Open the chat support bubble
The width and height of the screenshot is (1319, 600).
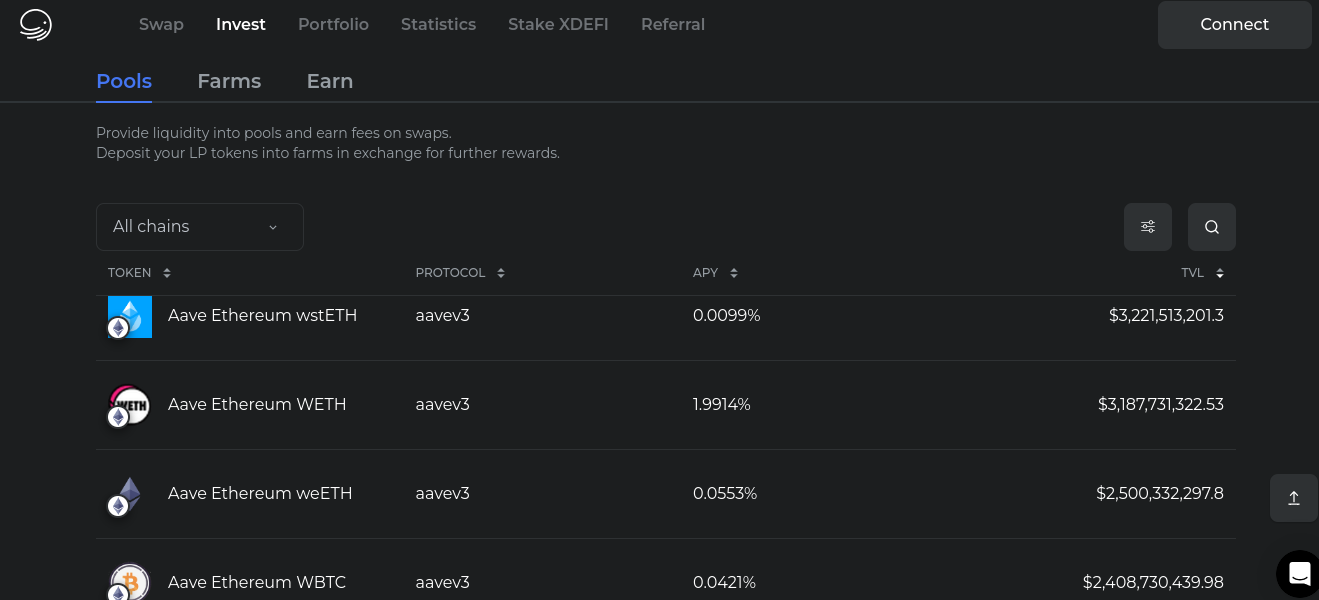(1299, 573)
